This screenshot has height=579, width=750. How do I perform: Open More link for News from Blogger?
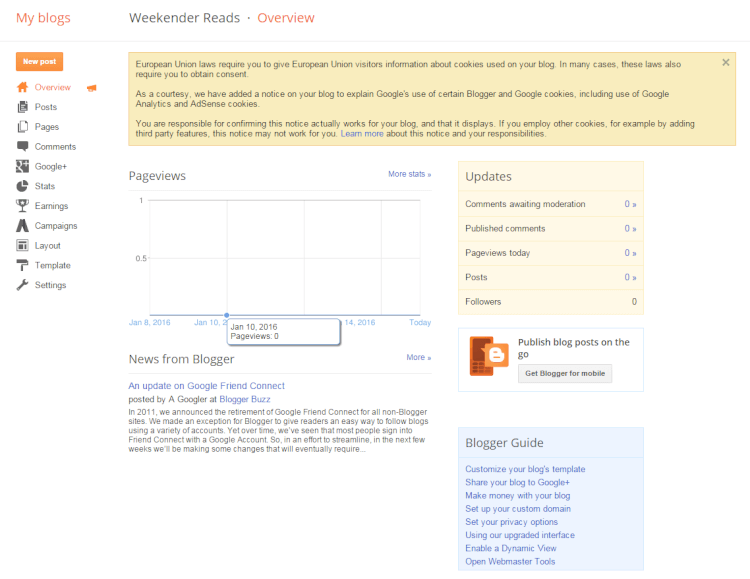point(419,357)
